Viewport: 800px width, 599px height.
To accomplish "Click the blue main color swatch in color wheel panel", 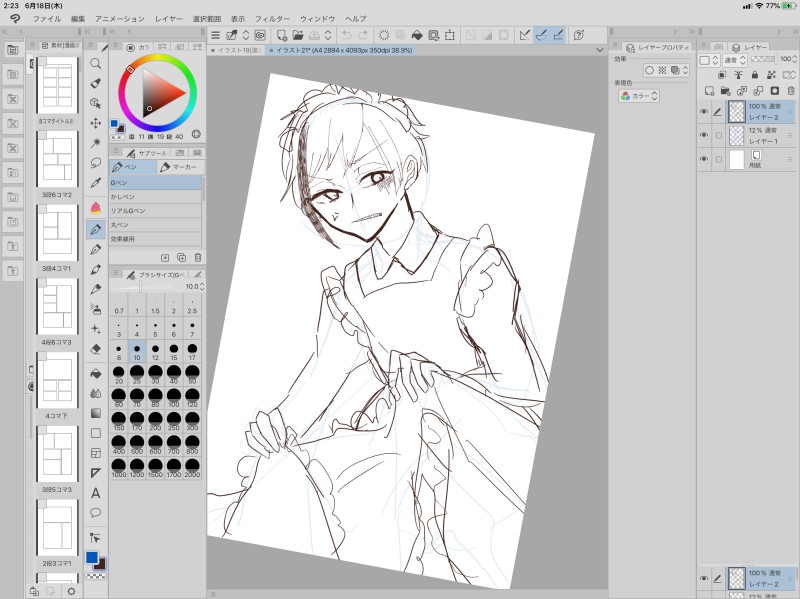I will (x=114, y=123).
